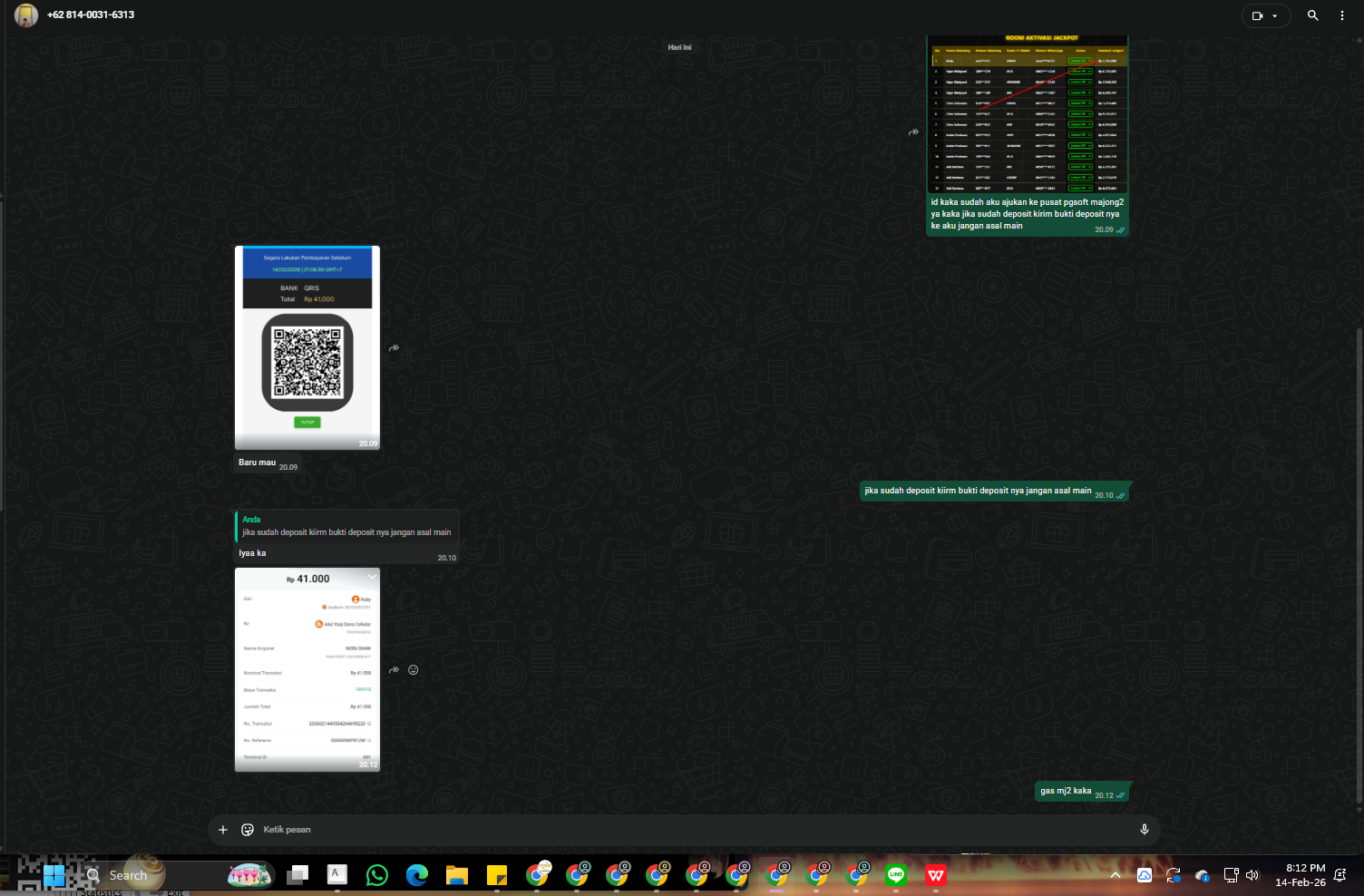Select the sent 'jika sudah deposit kiirm bukti' message
Image resolution: width=1364 pixels, height=896 pixels.
point(978,491)
